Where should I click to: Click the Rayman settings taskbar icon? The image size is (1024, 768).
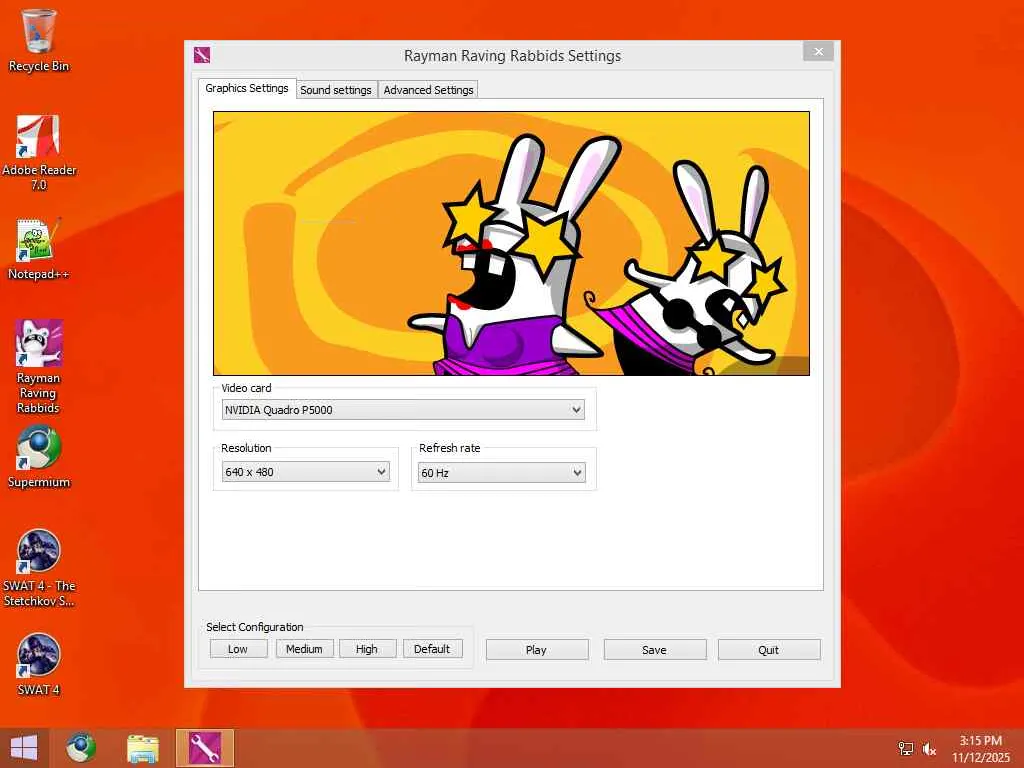click(x=204, y=748)
